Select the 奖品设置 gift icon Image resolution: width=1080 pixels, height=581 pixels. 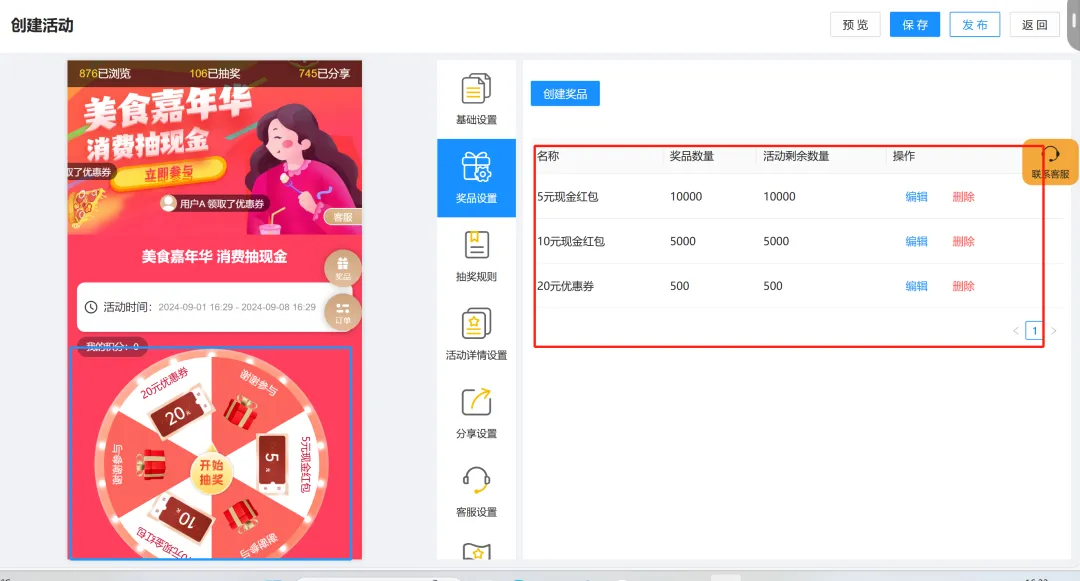476,167
